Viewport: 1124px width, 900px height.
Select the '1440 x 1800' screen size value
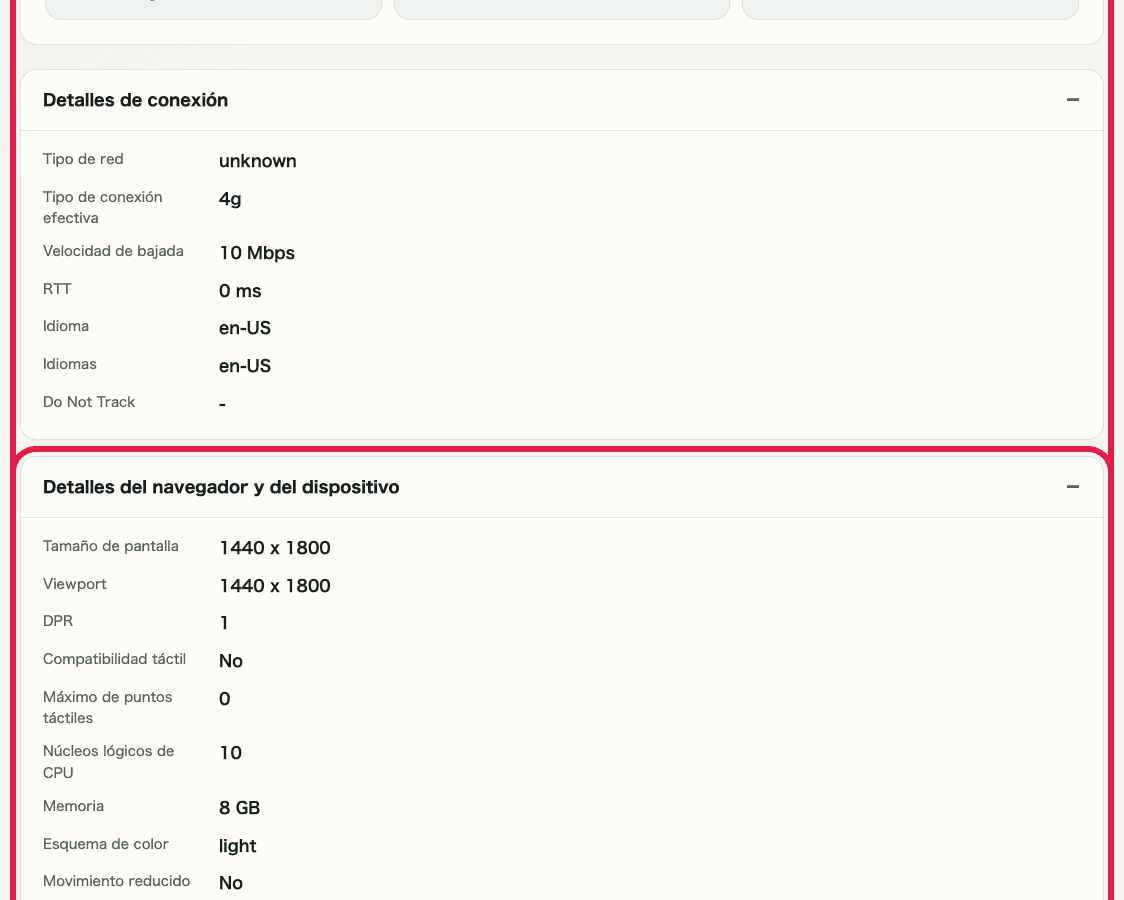pos(274,548)
